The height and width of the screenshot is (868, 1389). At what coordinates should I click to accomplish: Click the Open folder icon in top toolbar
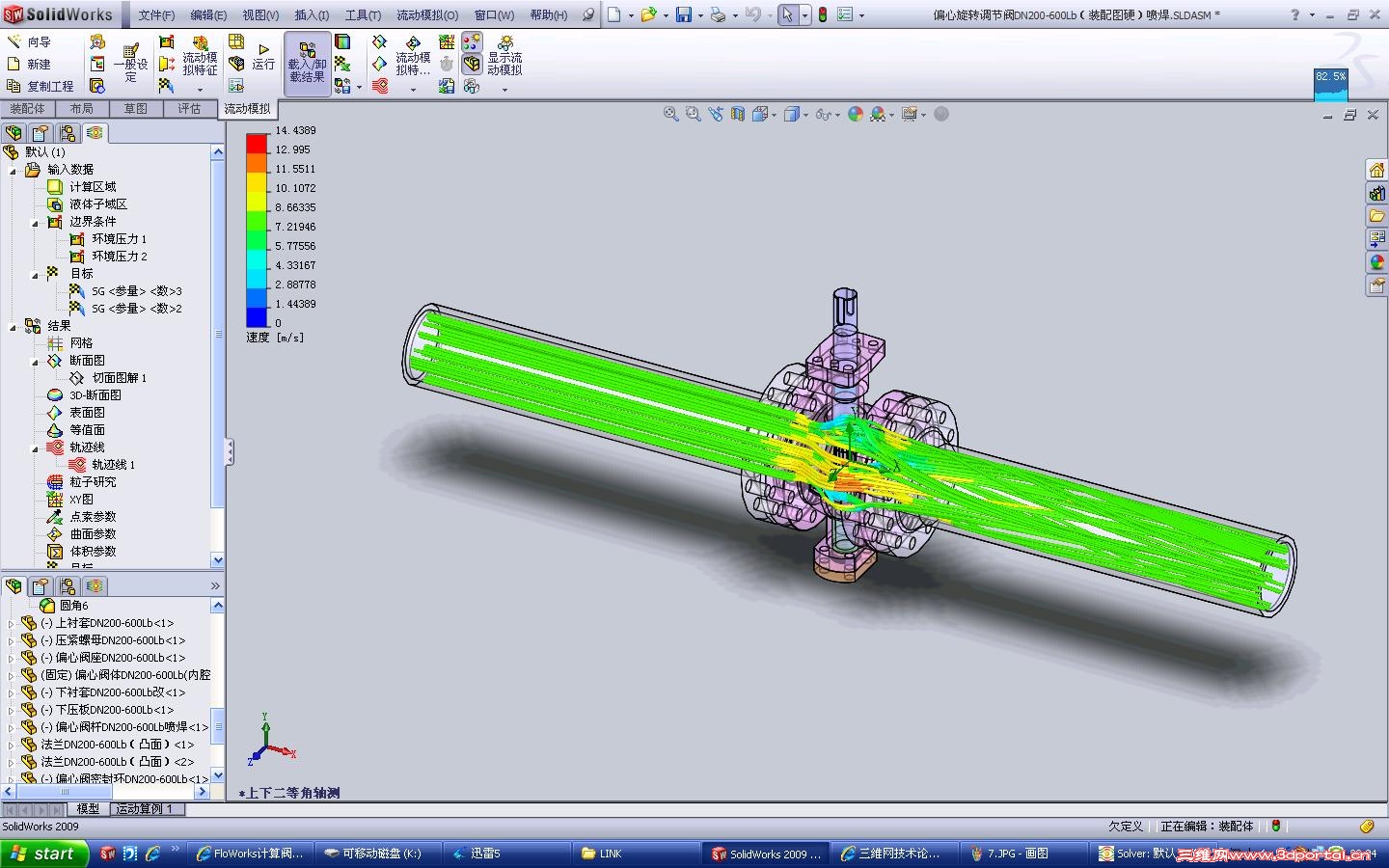tap(649, 14)
